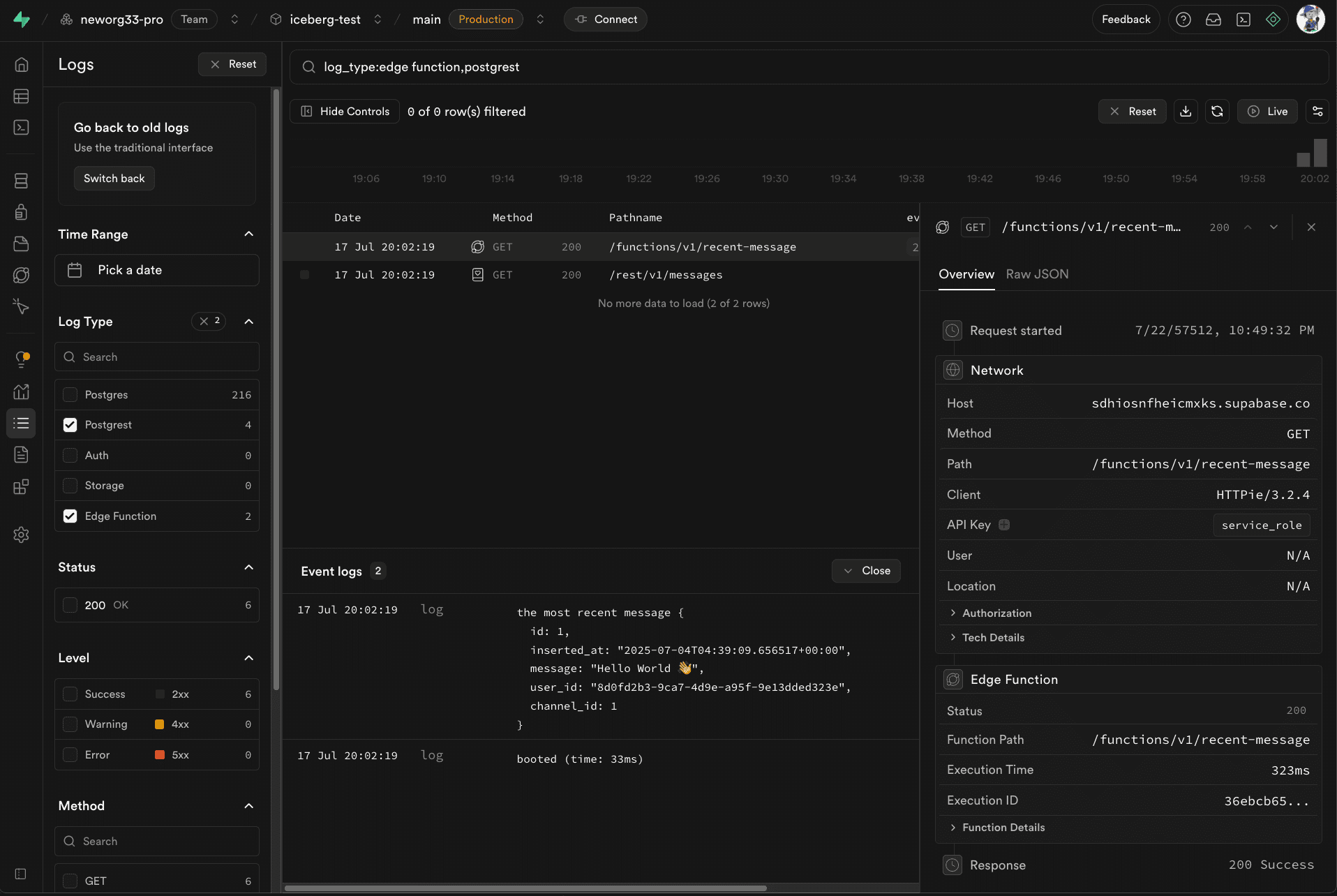Image resolution: width=1337 pixels, height=896 pixels.
Task: Open Project Home in sidebar
Action: pyautogui.click(x=21, y=65)
